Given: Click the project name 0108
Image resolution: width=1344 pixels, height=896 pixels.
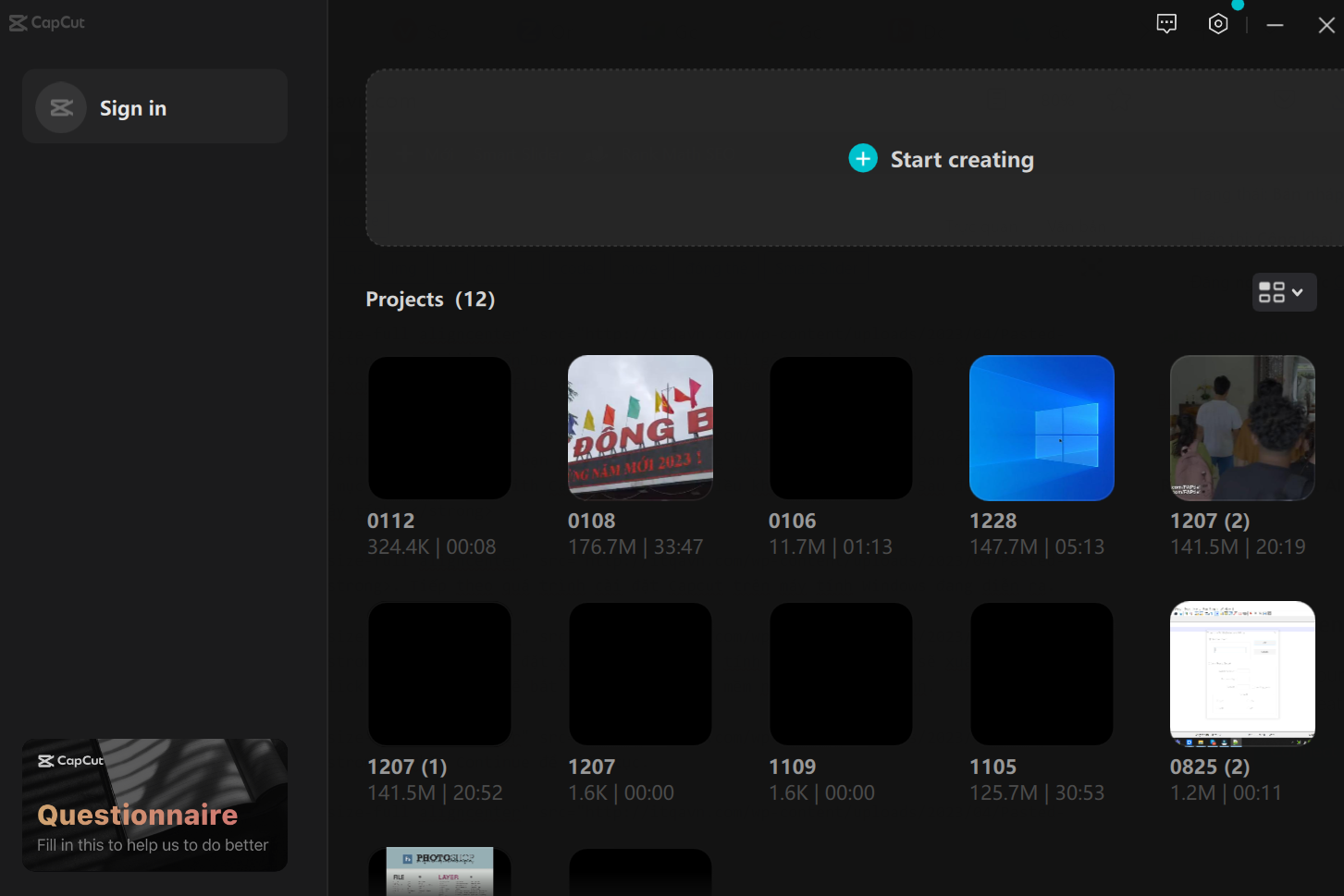Looking at the screenshot, I should click(x=591, y=521).
